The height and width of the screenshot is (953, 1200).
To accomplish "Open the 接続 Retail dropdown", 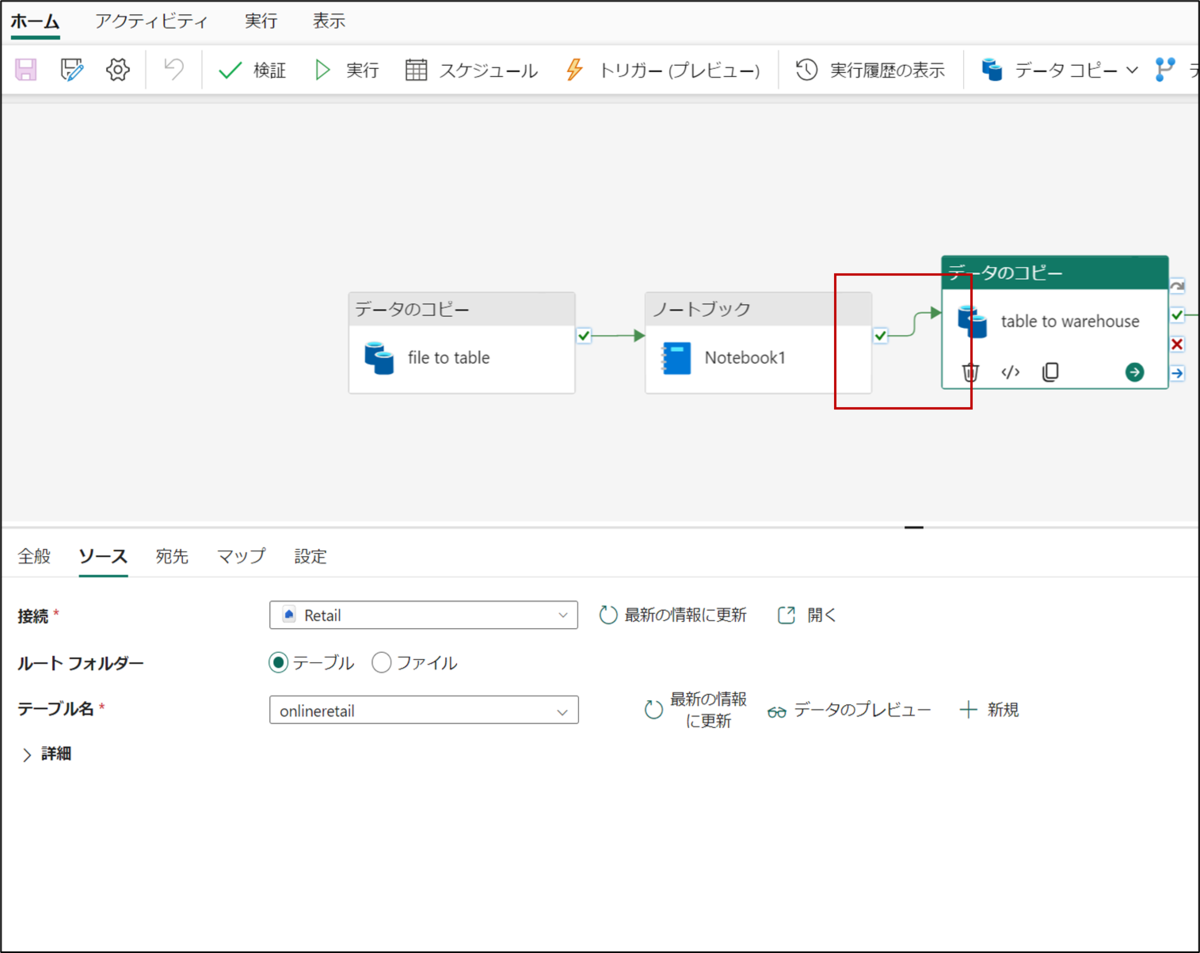I will 424,615.
